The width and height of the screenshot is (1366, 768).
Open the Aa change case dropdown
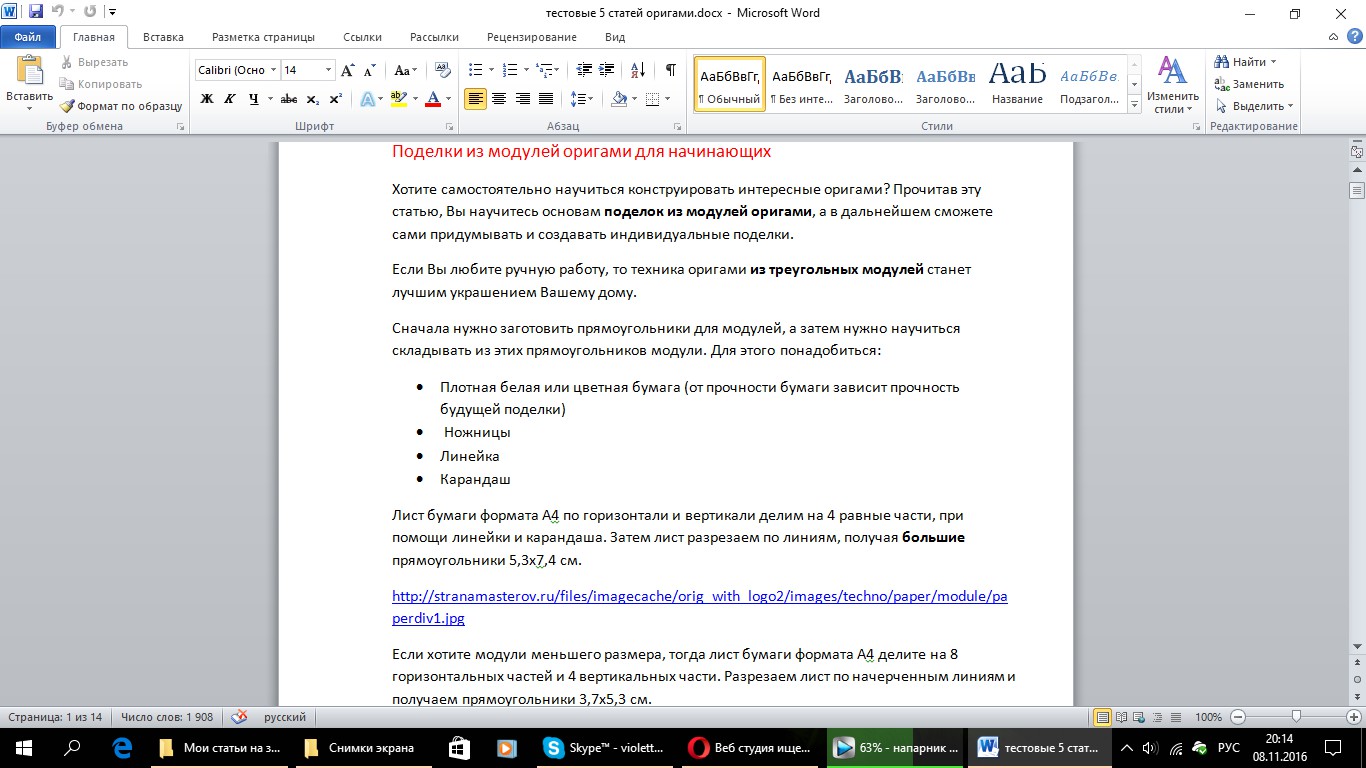pyautogui.click(x=405, y=70)
